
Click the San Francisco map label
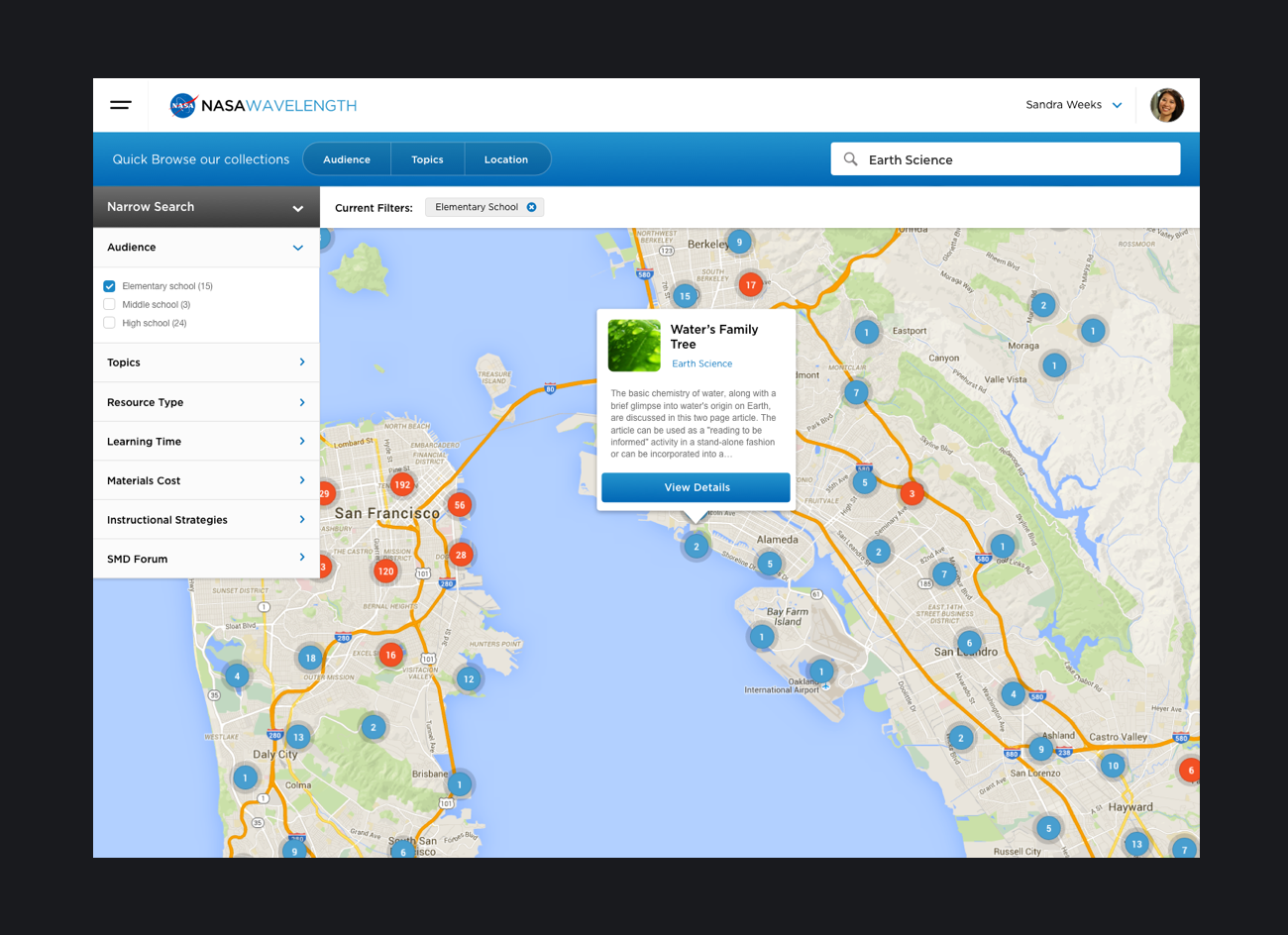click(386, 513)
